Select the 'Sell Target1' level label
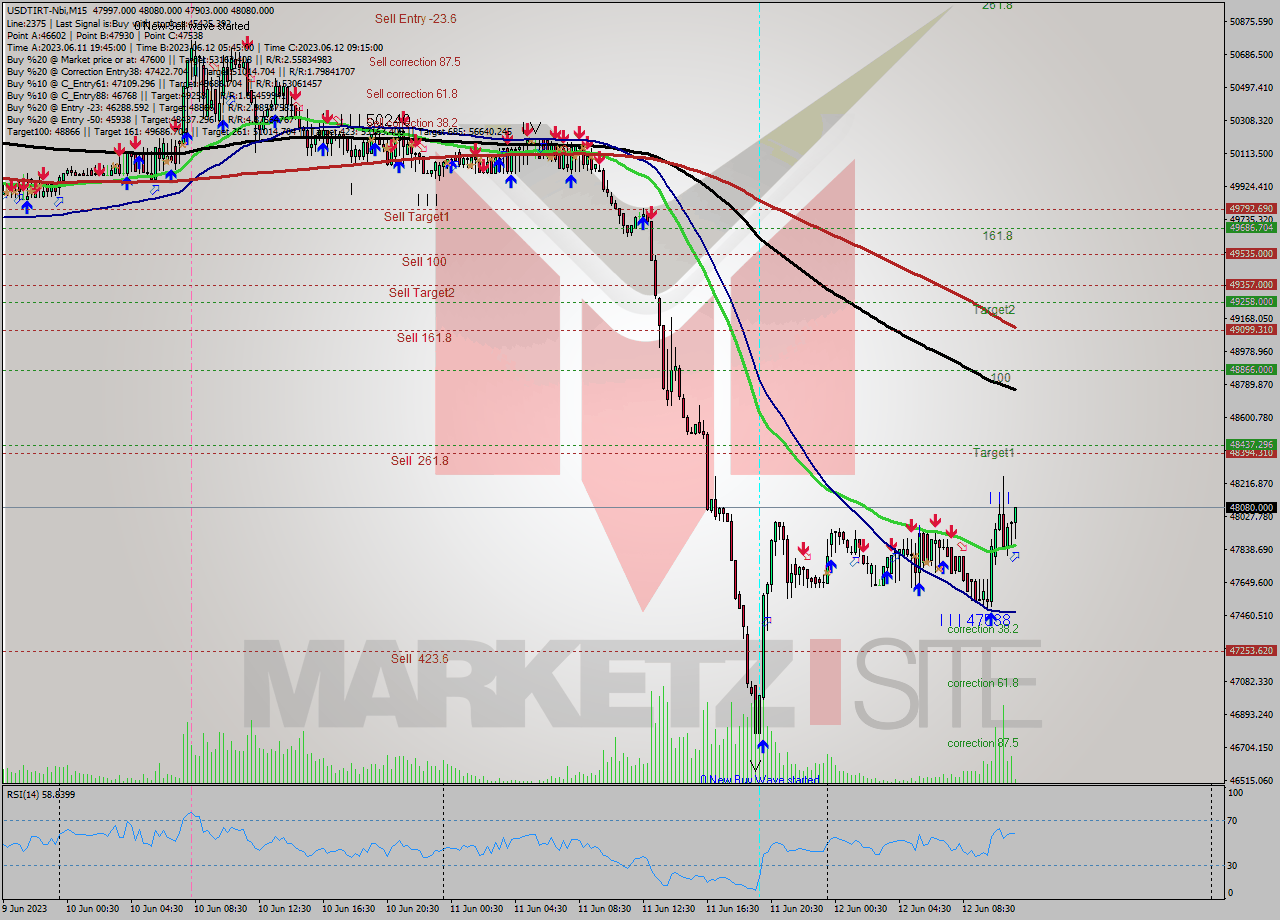Viewport: 1280px width, 920px height. pos(417,217)
